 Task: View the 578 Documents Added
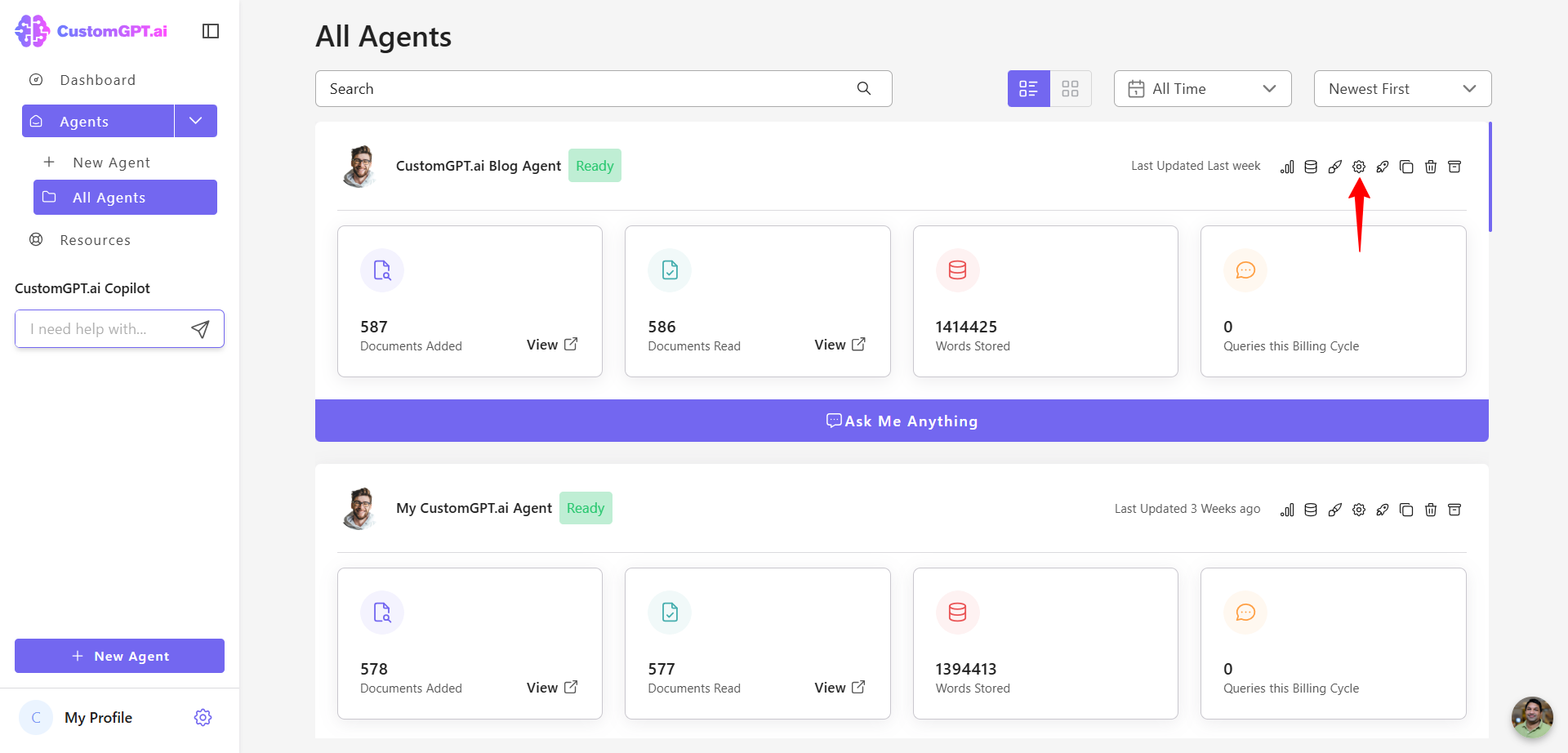point(552,688)
